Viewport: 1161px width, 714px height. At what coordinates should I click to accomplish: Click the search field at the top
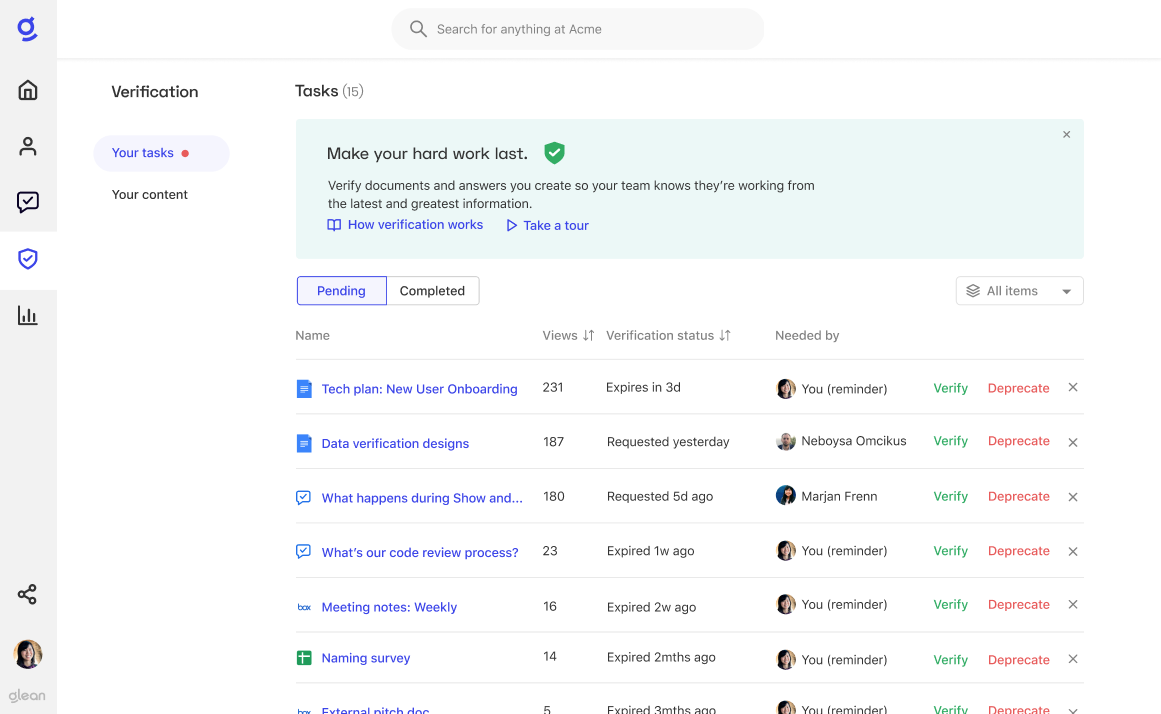tap(577, 28)
